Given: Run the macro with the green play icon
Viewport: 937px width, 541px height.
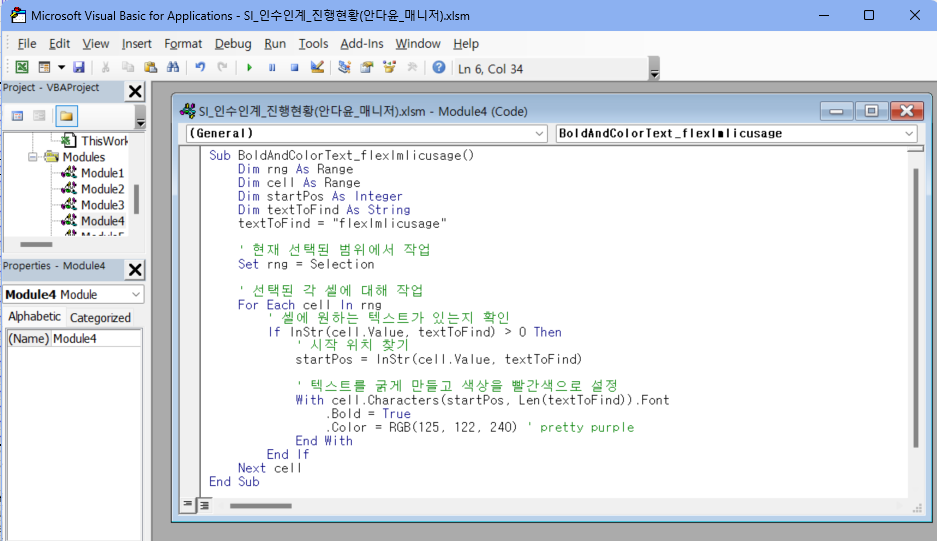Looking at the screenshot, I should pyautogui.click(x=249, y=68).
